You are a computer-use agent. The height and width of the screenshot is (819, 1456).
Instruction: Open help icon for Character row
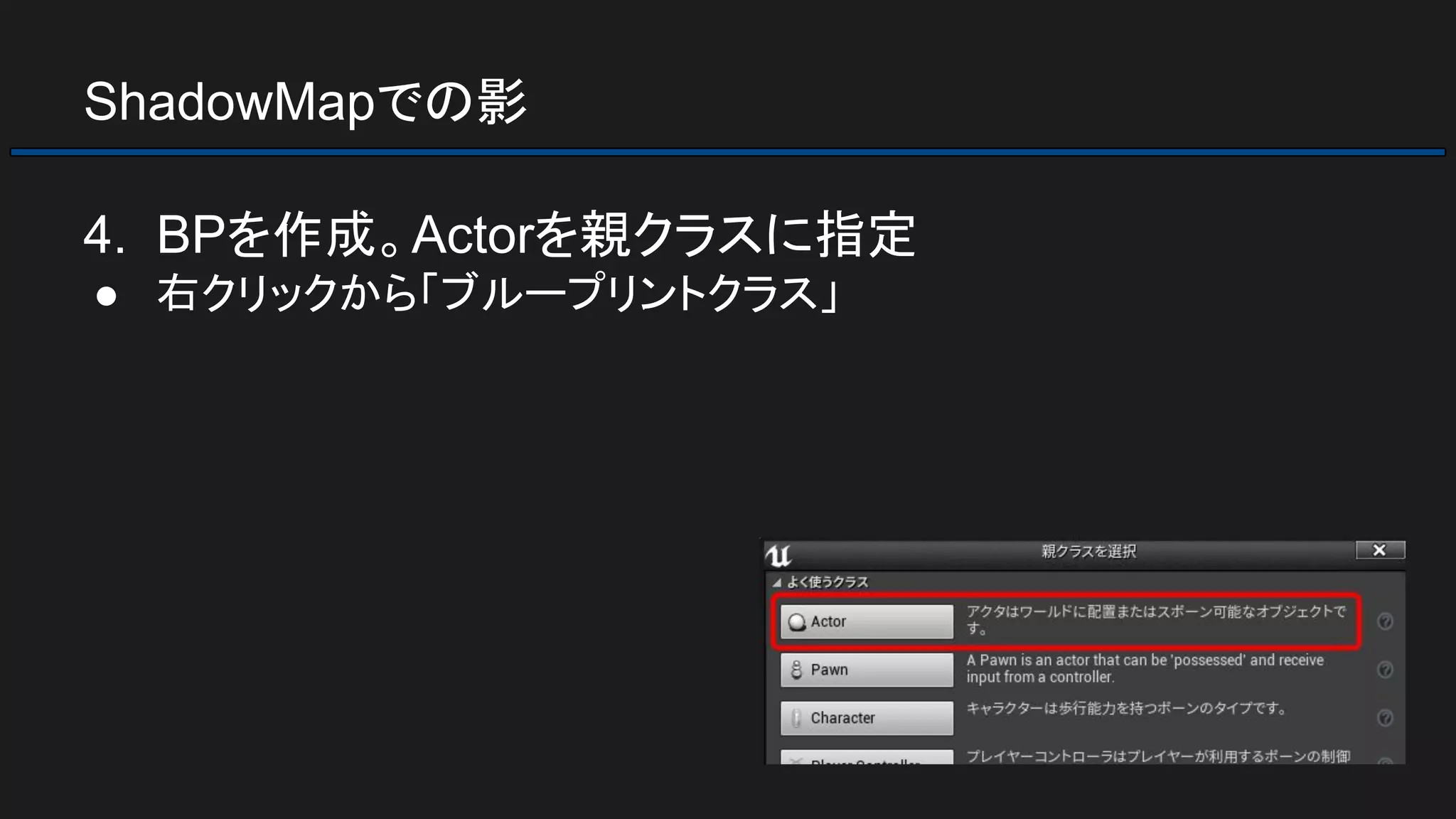1385,718
